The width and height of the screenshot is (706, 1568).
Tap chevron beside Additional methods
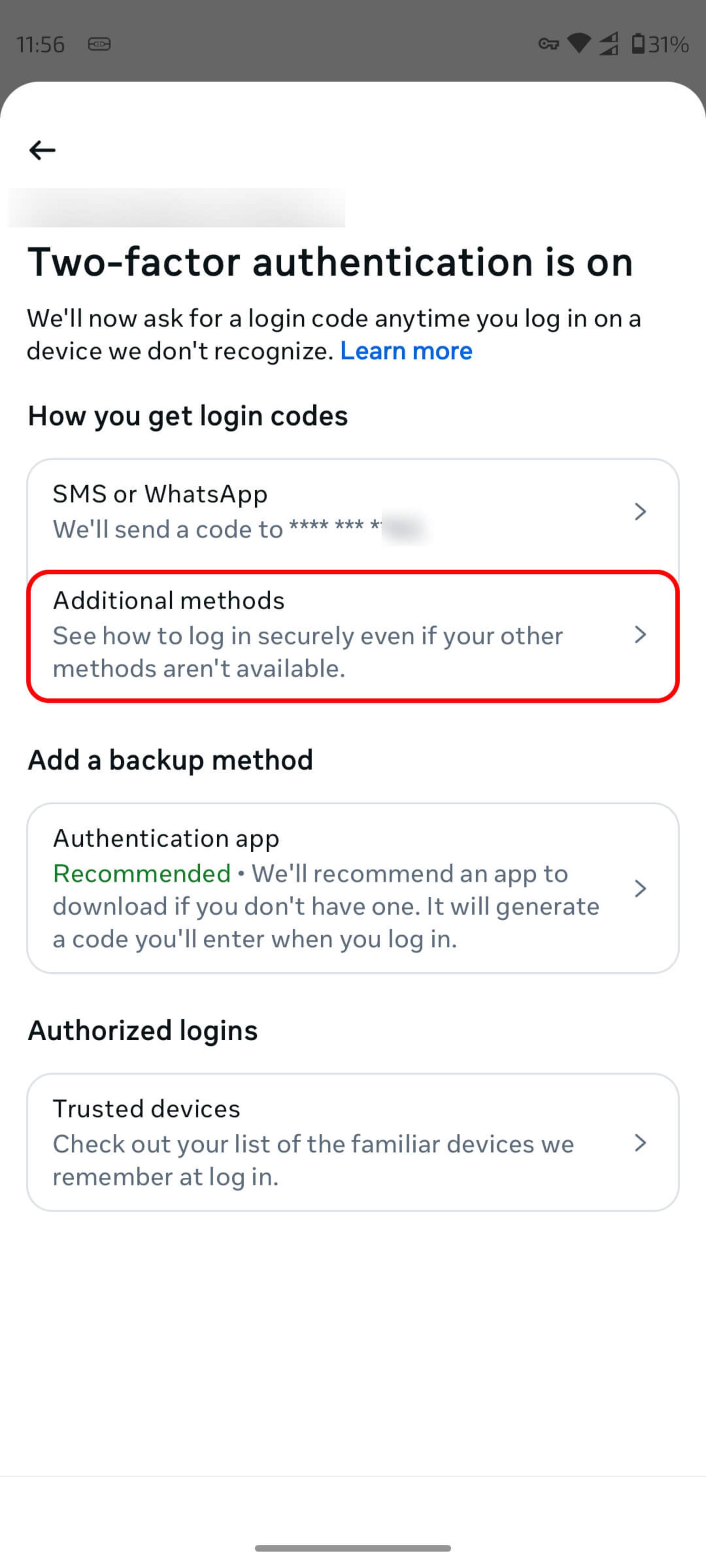(x=639, y=635)
